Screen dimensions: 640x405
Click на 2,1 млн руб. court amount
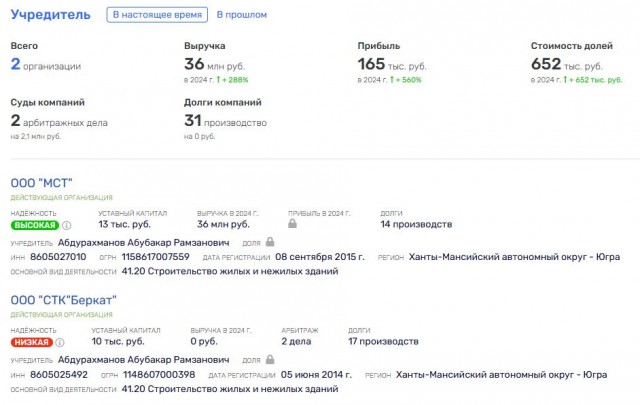36,136
